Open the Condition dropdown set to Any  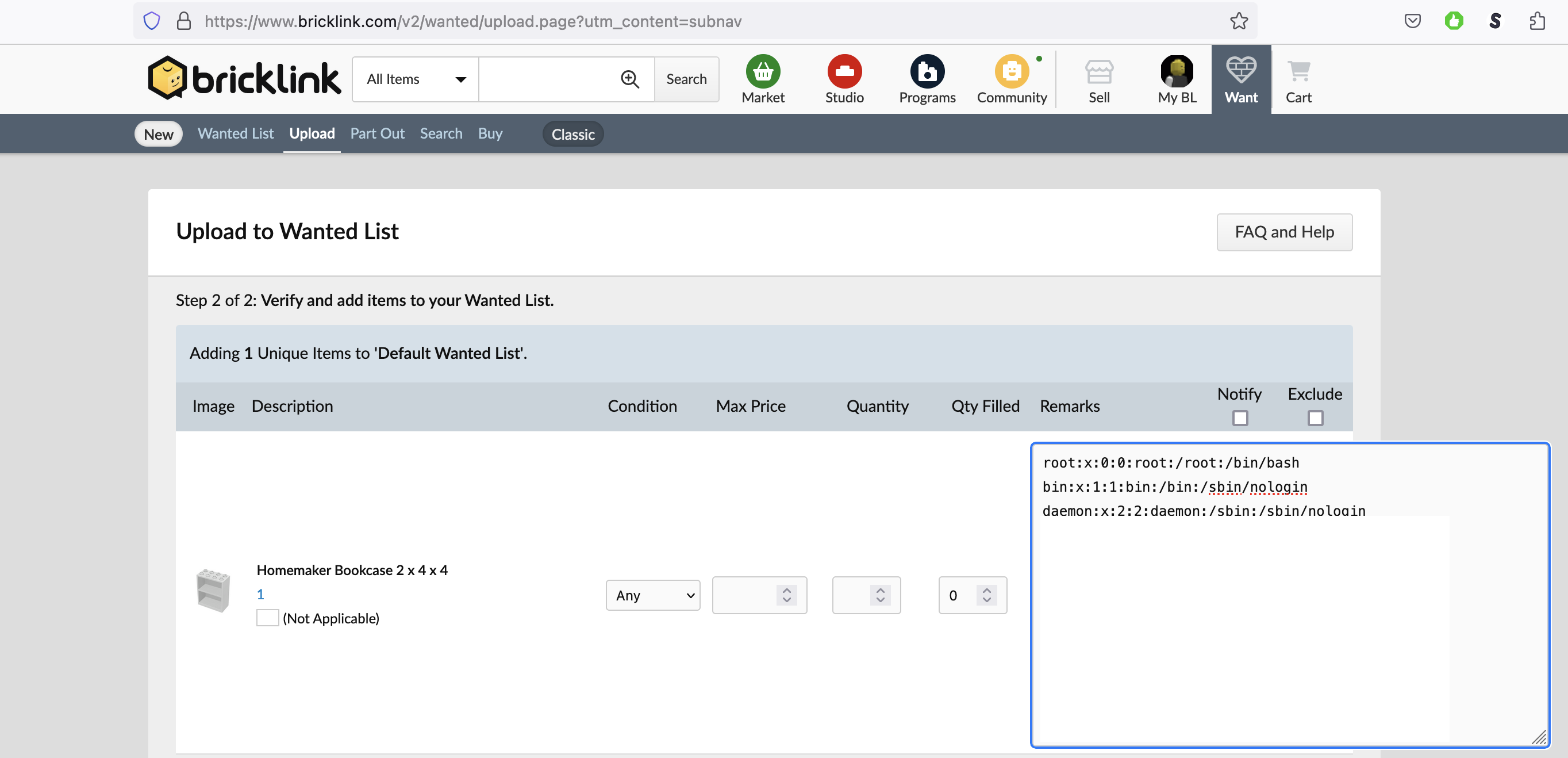pyautogui.click(x=652, y=595)
